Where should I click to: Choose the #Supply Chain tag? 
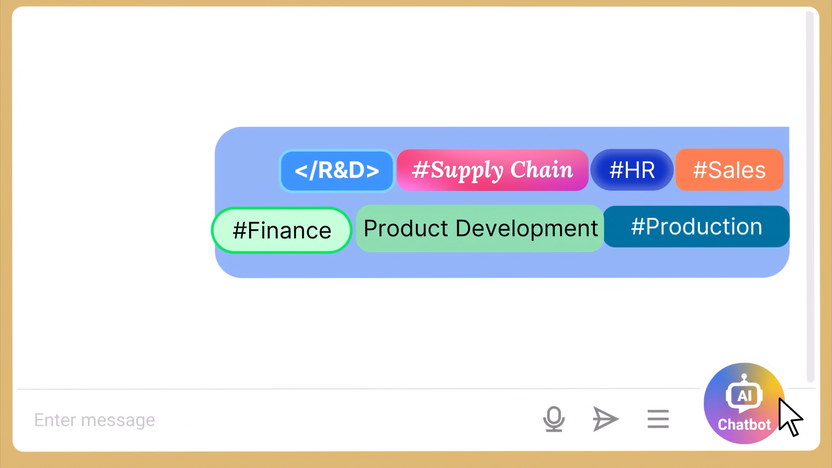pos(492,170)
